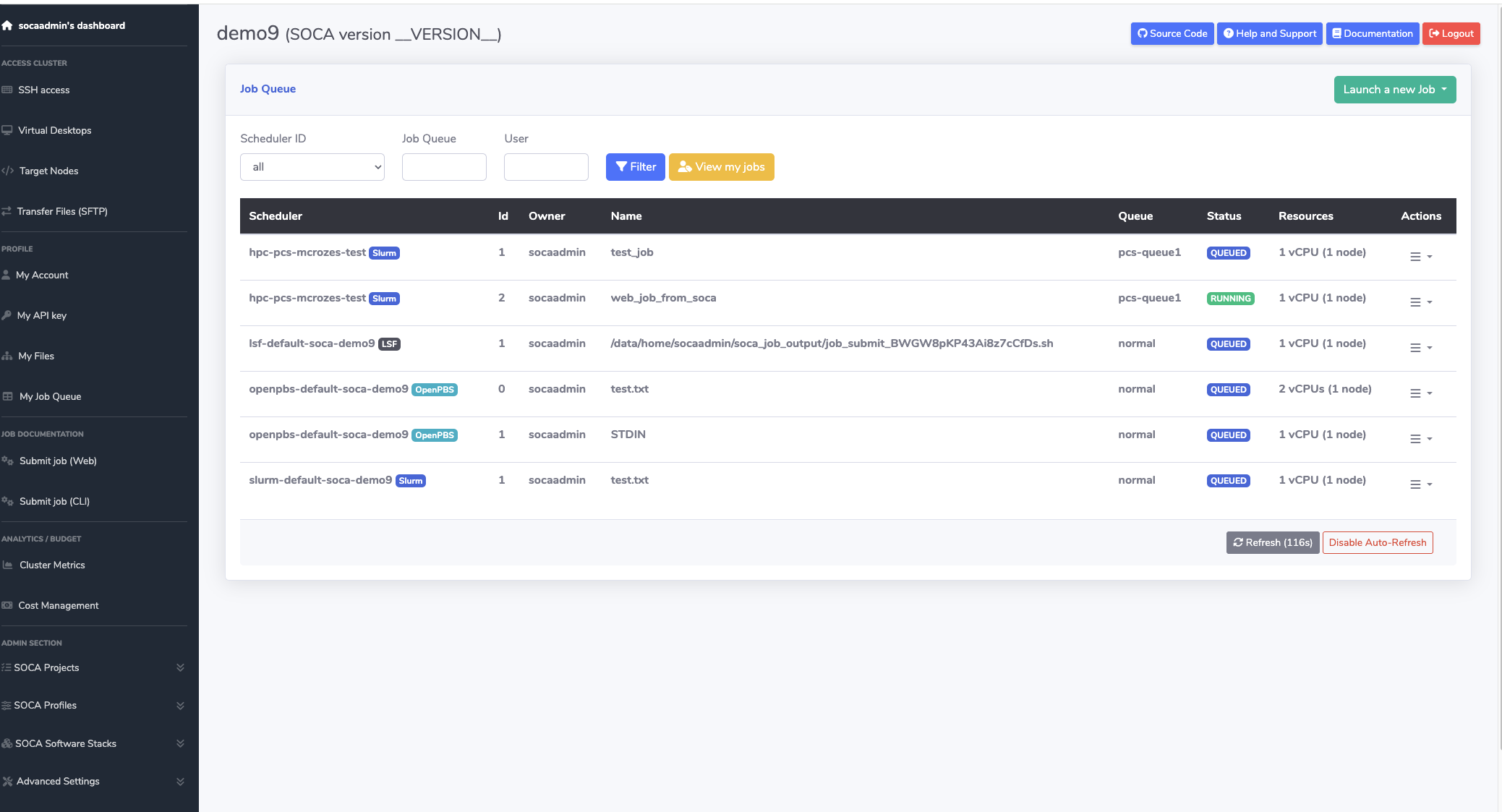The width and height of the screenshot is (1502, 812).
Task: Click the SSH access keyboard icon
Action: point(7,90)
